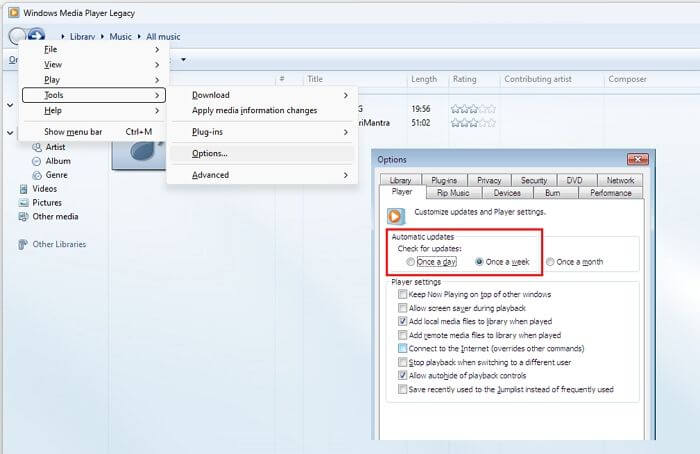Image resolution: width=700 pixels, height=454 pixels.
Task: Select the Artist icon in library tree
Action: pos(37,147)
